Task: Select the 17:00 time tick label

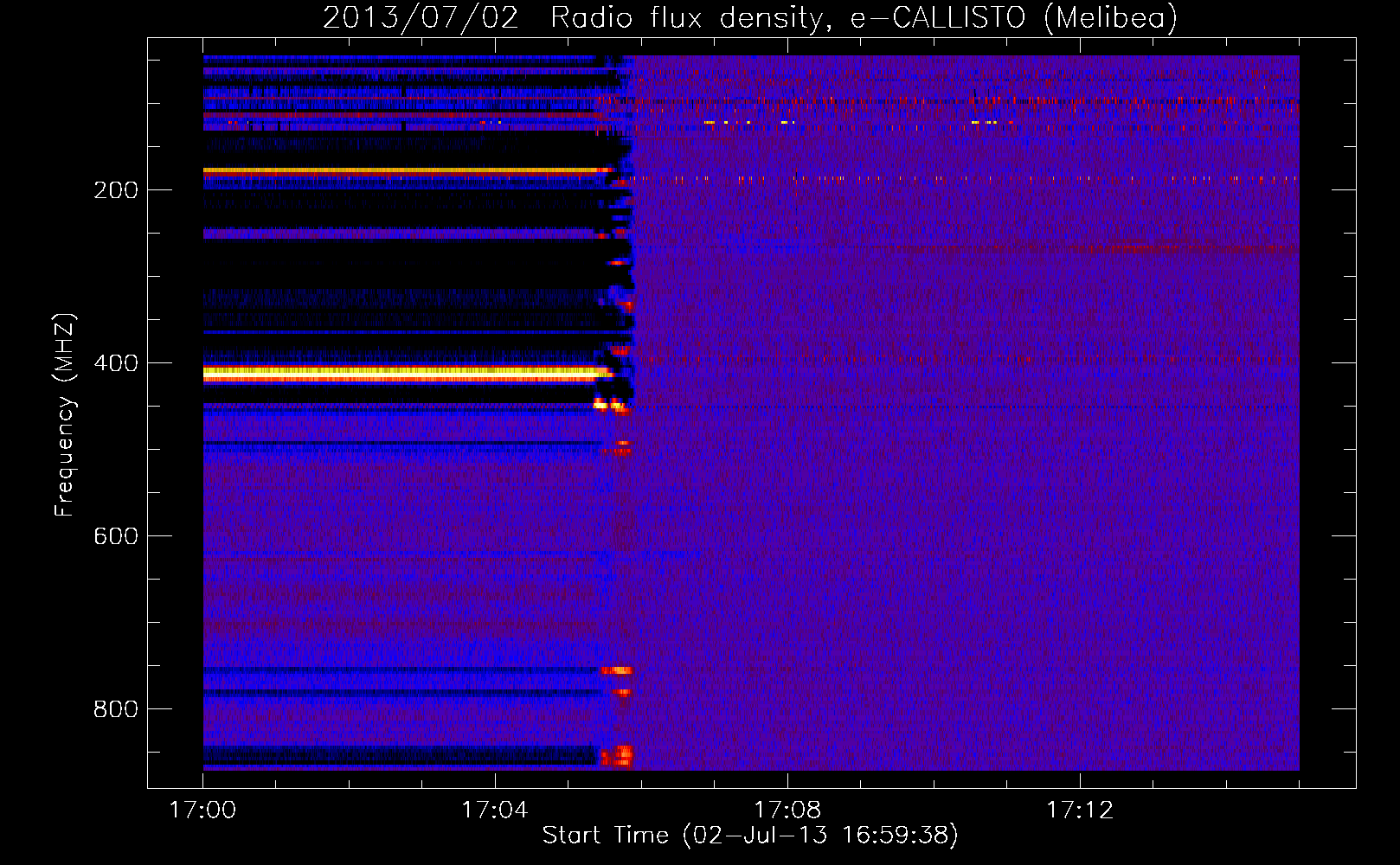Action: coord(202,811)
